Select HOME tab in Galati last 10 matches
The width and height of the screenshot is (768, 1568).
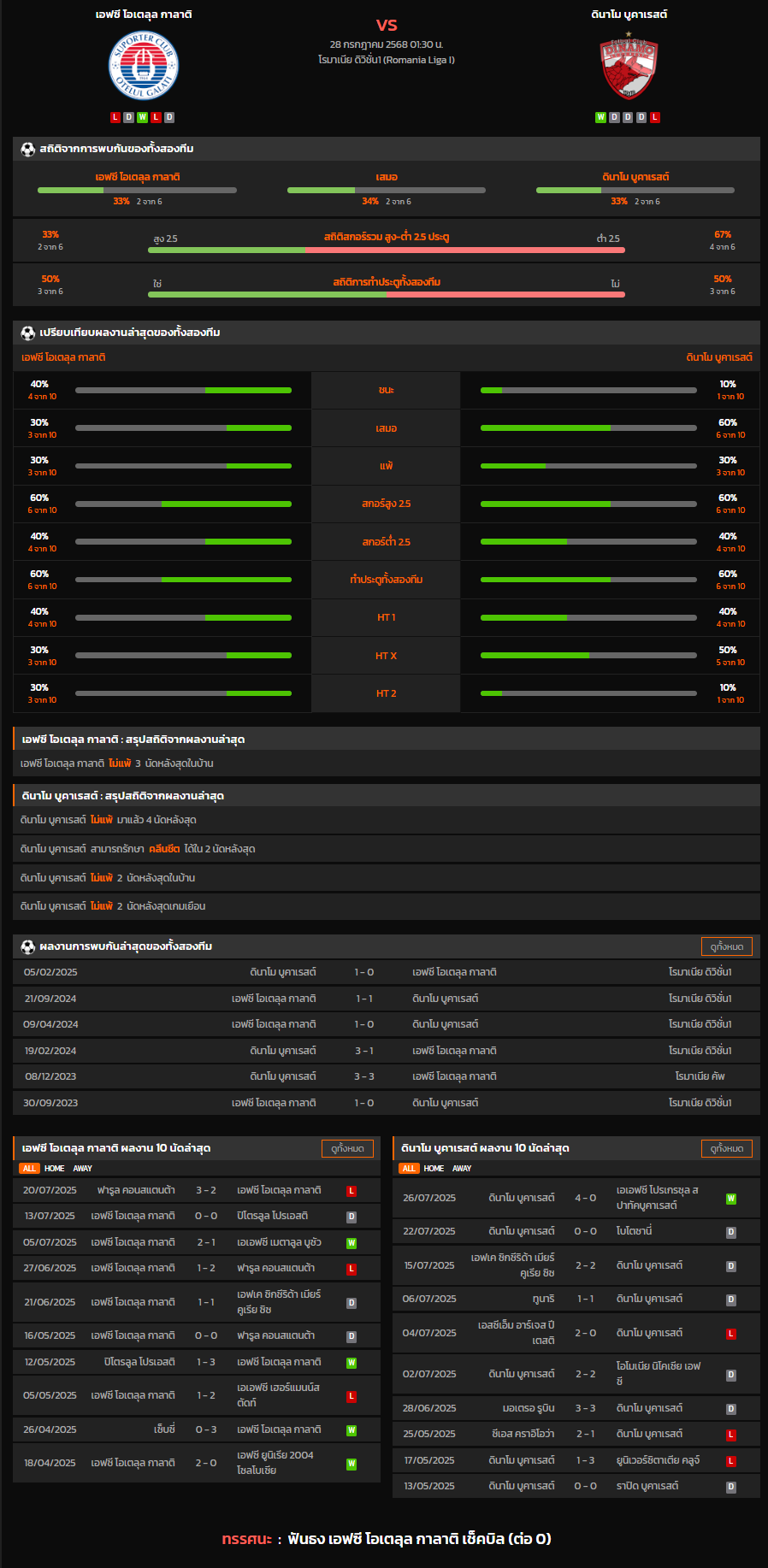[x=55, y=1169]
